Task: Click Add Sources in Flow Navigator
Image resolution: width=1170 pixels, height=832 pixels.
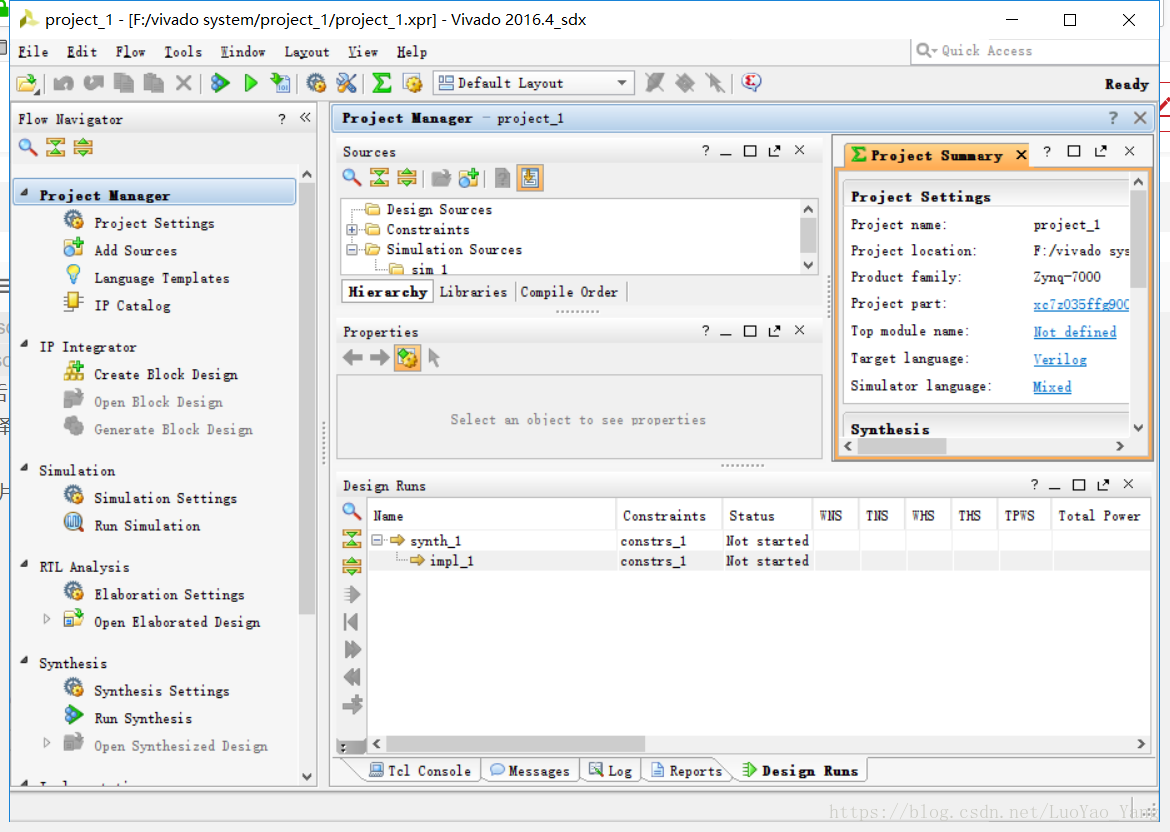Action: click(x=135, y=251)
